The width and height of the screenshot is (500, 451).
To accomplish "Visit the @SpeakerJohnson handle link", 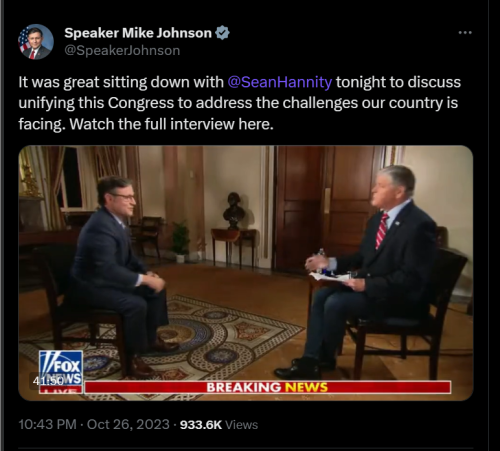I will pos(122,50).
